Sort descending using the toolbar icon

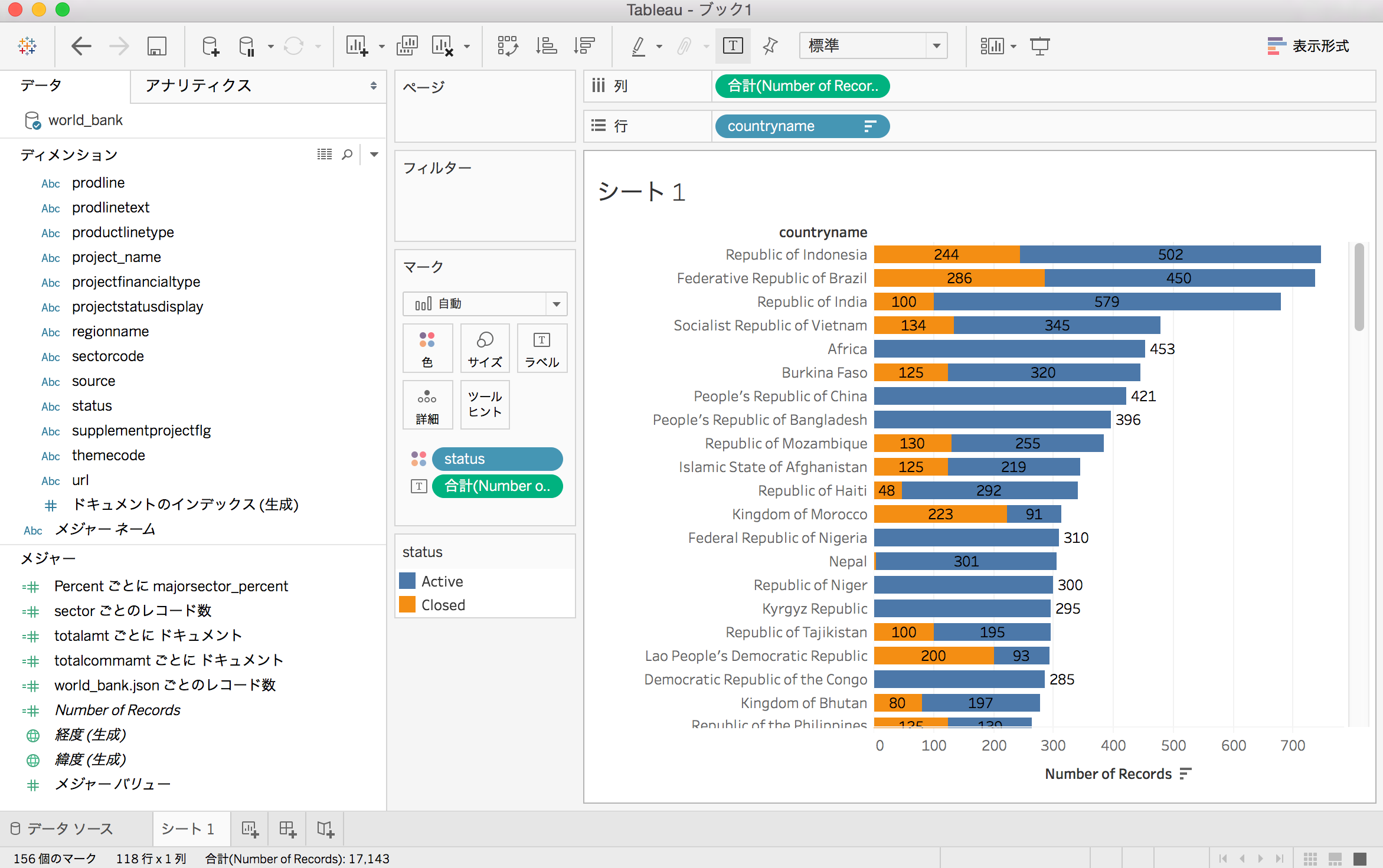click(x=583, y=45)
